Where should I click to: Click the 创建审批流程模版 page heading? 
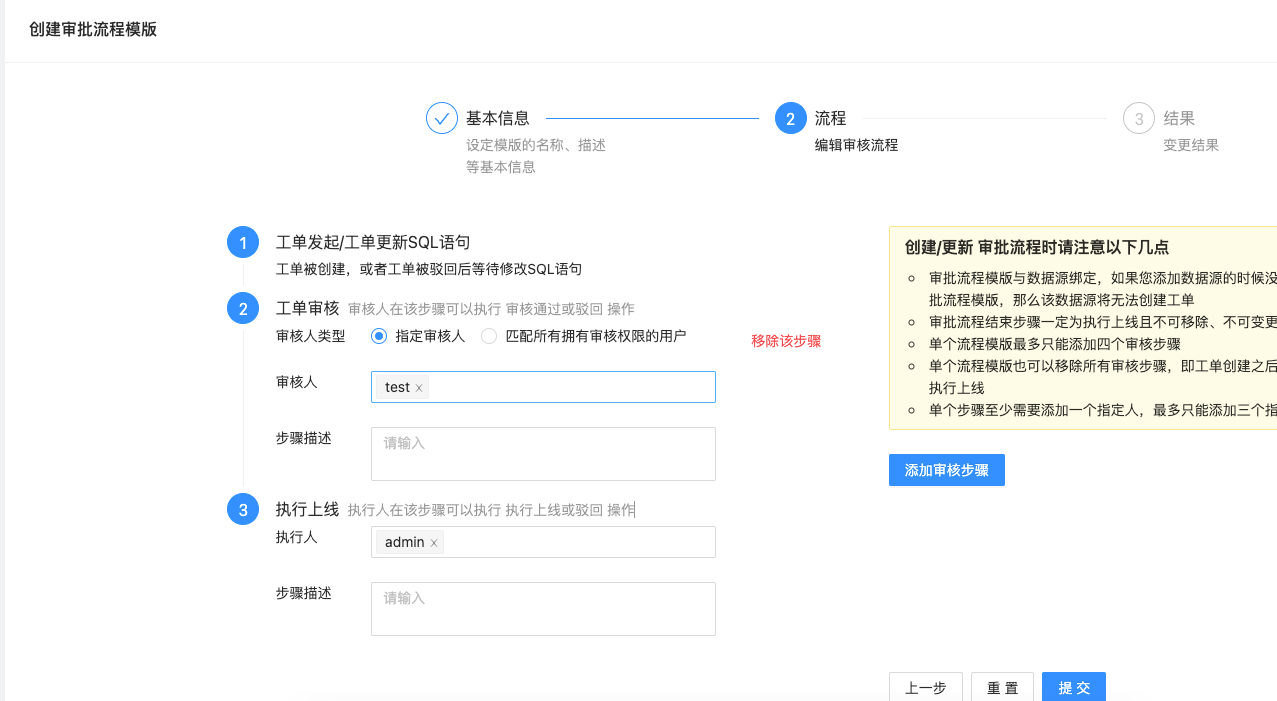pos(93,29)
